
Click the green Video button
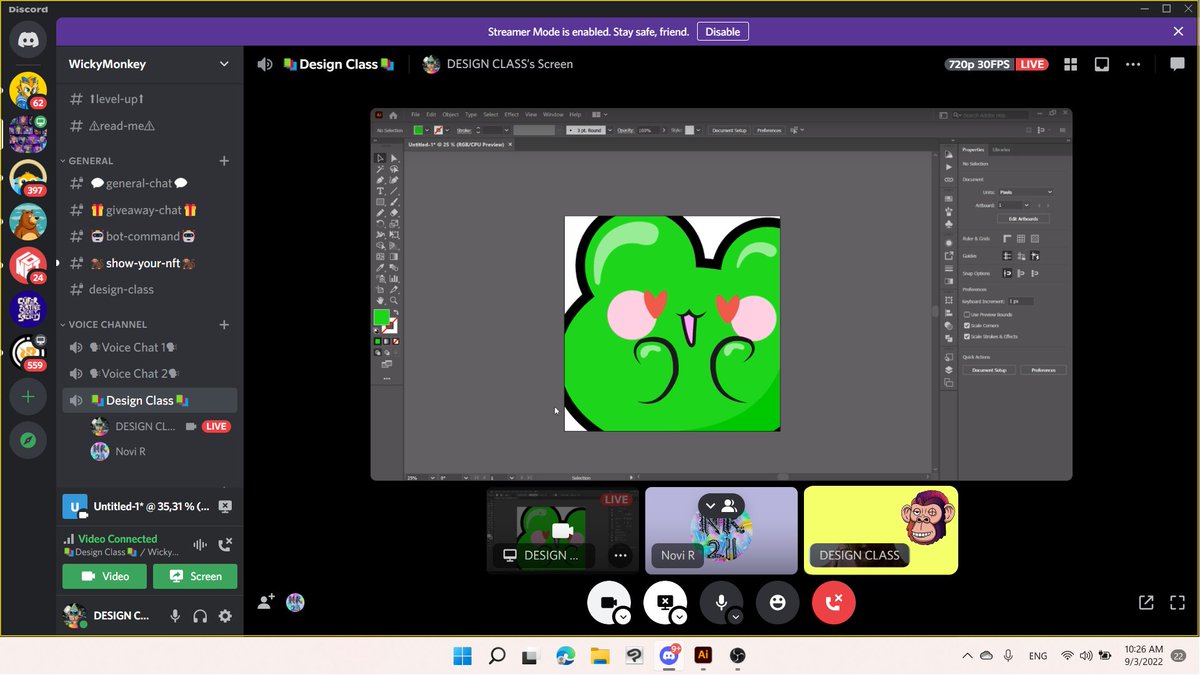(x=105, y=576)
